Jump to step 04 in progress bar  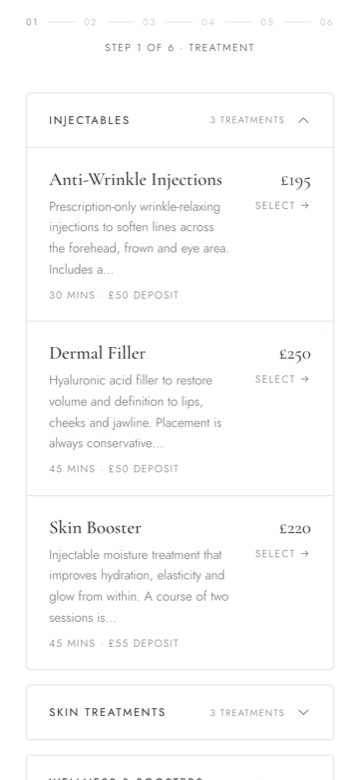(208, 22)
